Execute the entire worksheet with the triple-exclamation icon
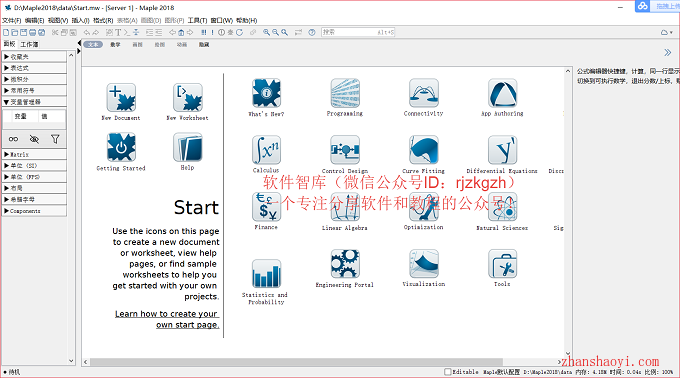The image size is (680, 378). tap(204, 33)
